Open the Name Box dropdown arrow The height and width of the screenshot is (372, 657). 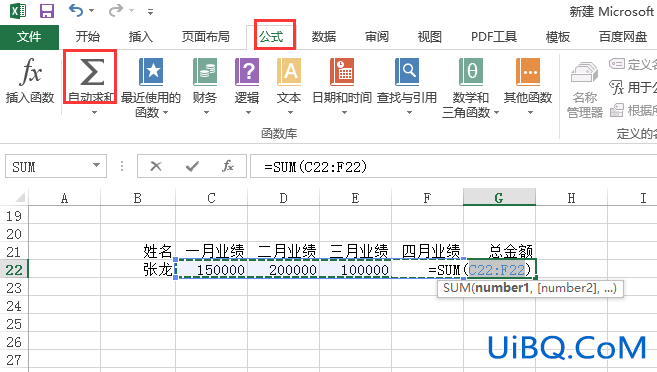(x=96, y=165)
